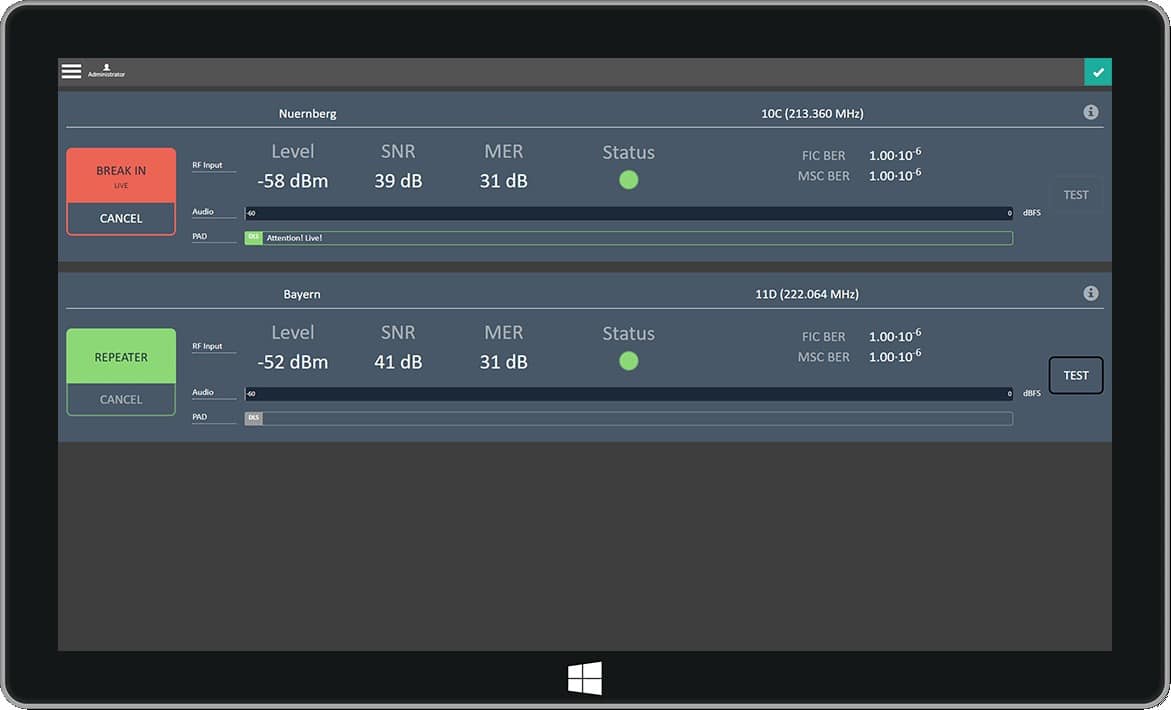This screenshot has height=710, width=1171.
Task: Click the 'Attention! Live!' PAD text field
Action: click(637, 238)
